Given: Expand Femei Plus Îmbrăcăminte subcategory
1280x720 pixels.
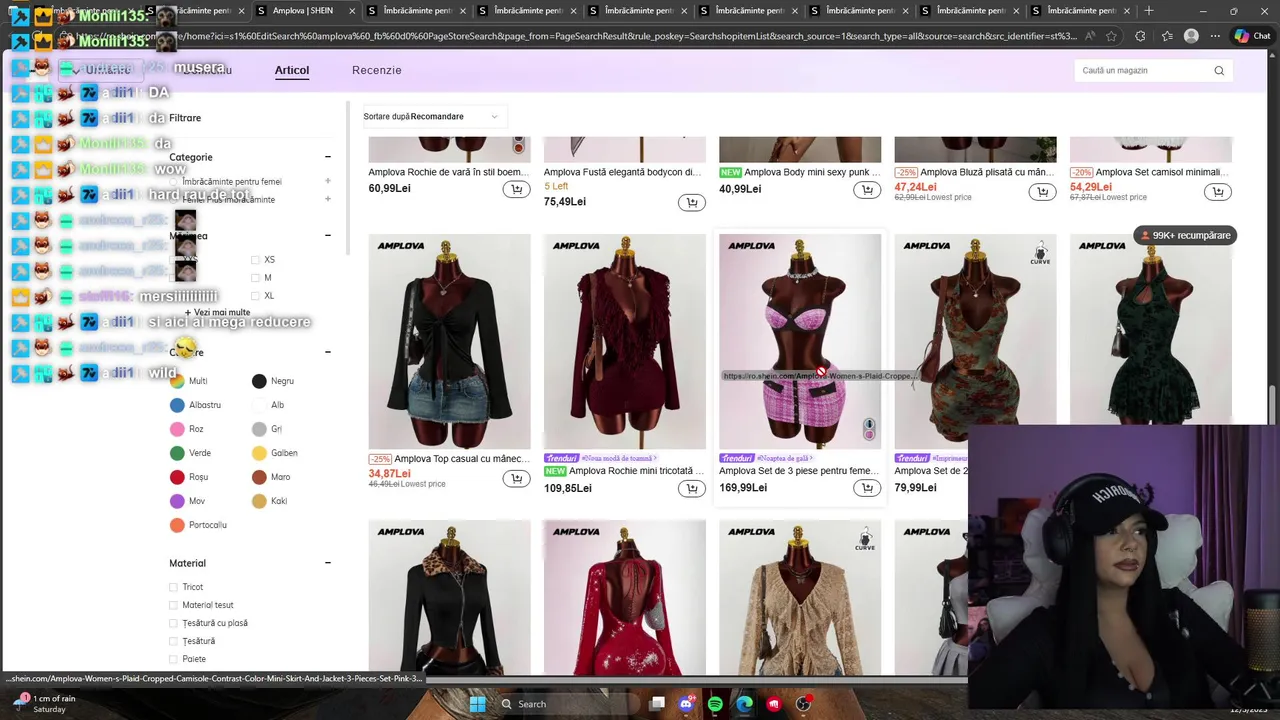Looking at the screenshot, I should click(327, 199).
